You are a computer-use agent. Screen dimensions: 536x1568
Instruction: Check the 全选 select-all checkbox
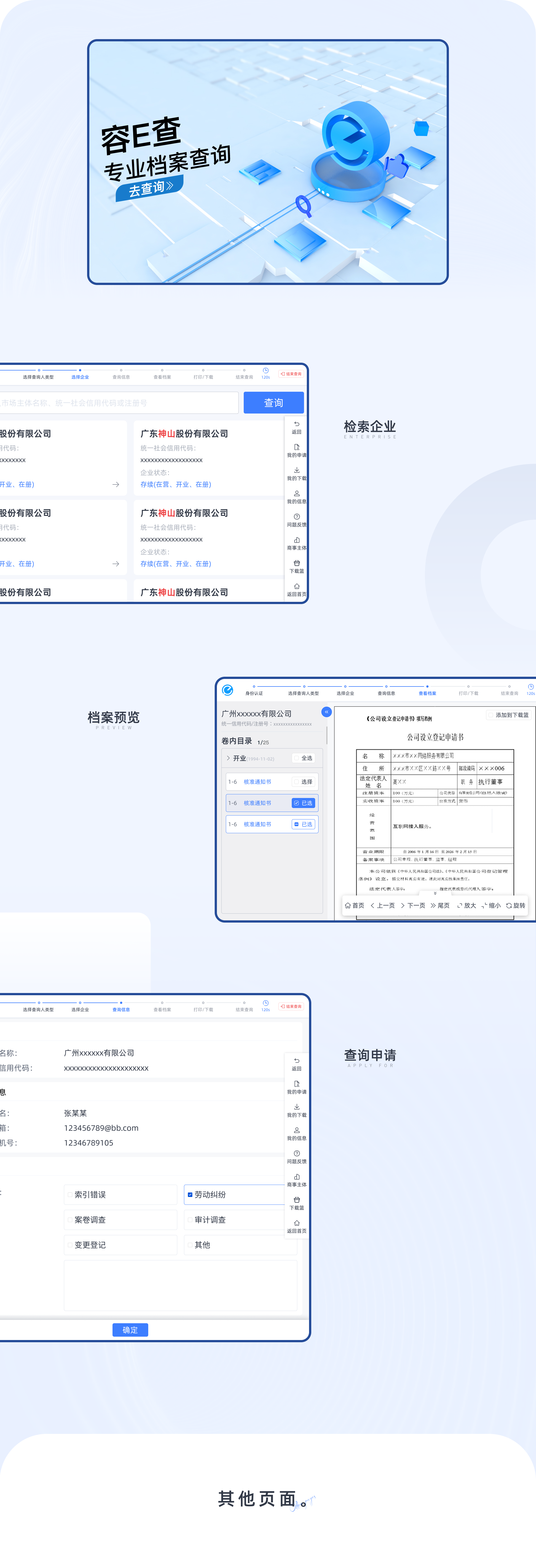tap(296, 758)
